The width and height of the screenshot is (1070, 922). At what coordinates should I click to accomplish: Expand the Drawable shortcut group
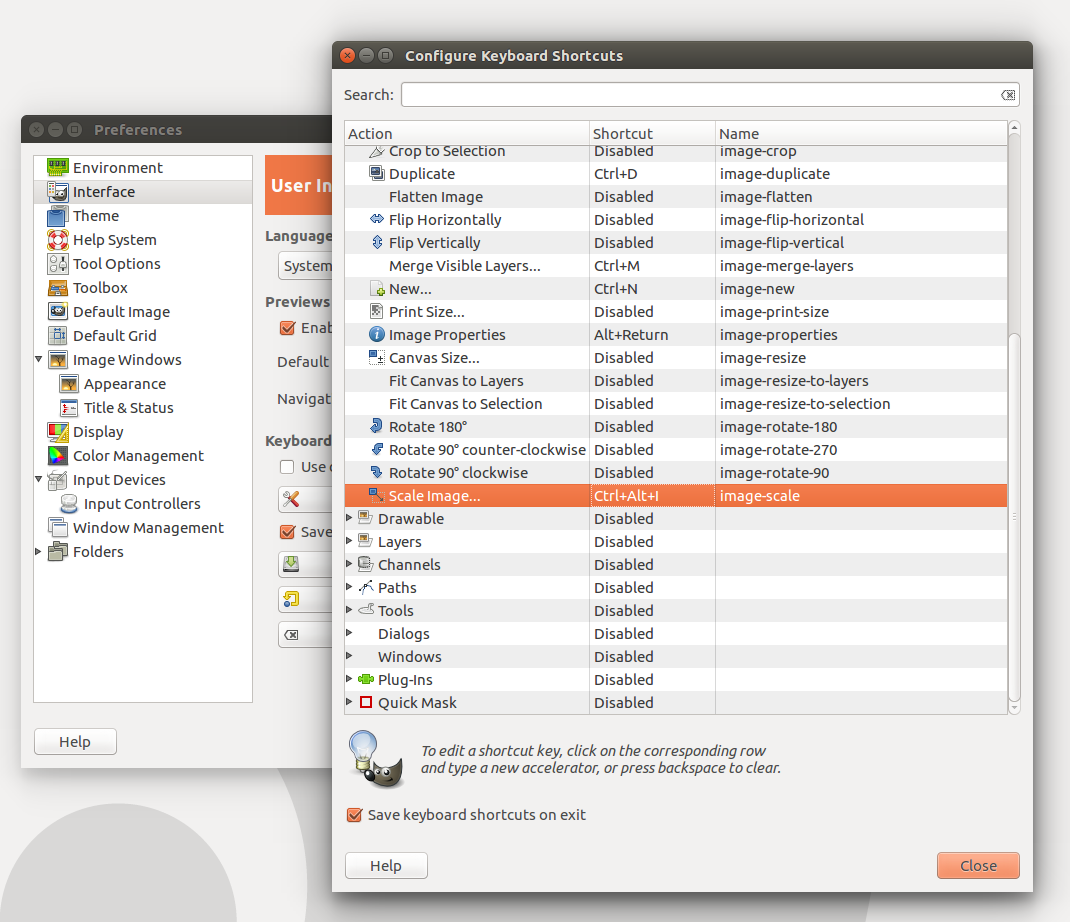click(349, 518)
